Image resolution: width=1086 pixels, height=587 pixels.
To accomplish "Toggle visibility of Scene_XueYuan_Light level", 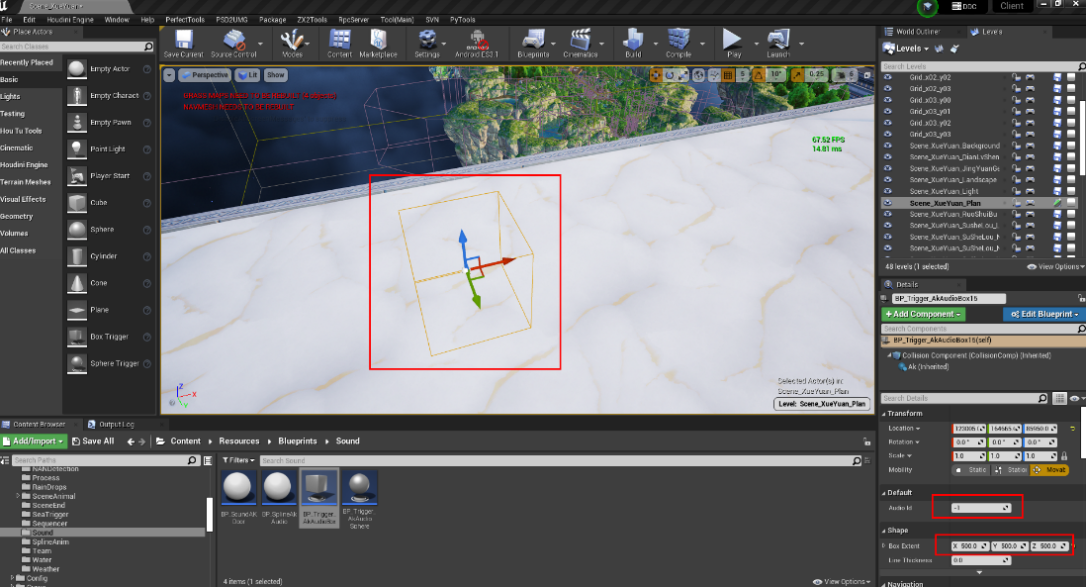I will [887, 191].
